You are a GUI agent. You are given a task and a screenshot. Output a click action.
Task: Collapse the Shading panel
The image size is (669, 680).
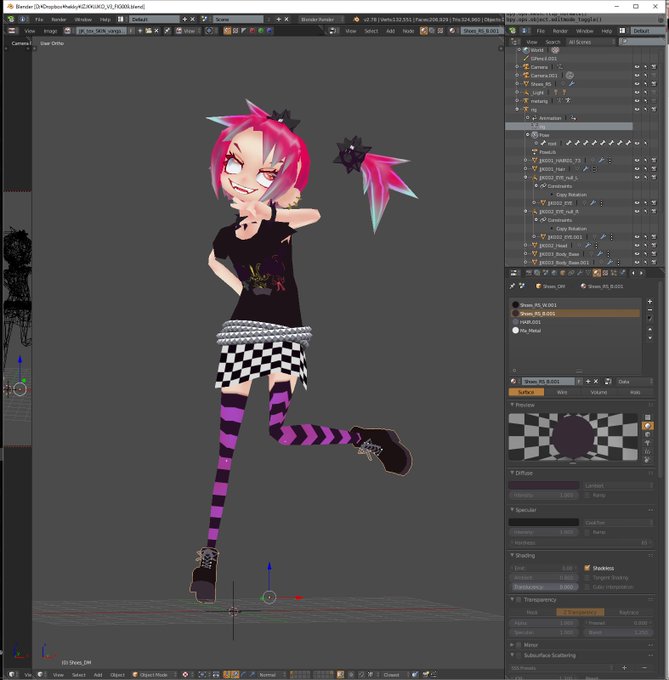(x=512, y=555)
